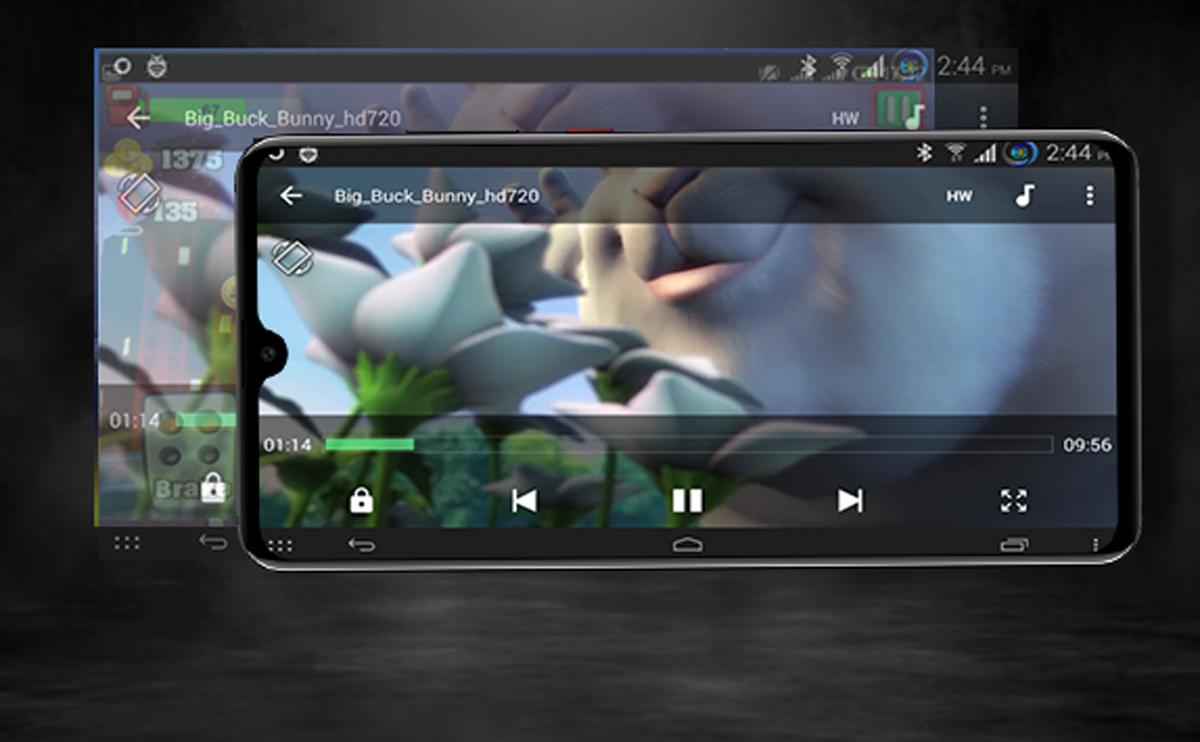The width and height of the screenshot is (1200, 742).
Task: Skip to next video in front player
Action: pyautogui.click(x=850, y=500)
